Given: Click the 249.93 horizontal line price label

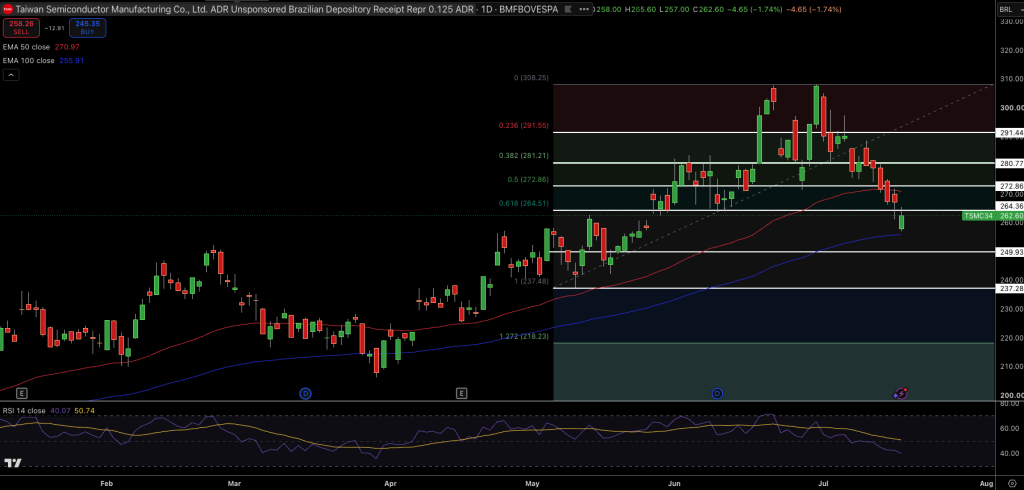Looking at the screenshot, I should [x=1009, y=252].
